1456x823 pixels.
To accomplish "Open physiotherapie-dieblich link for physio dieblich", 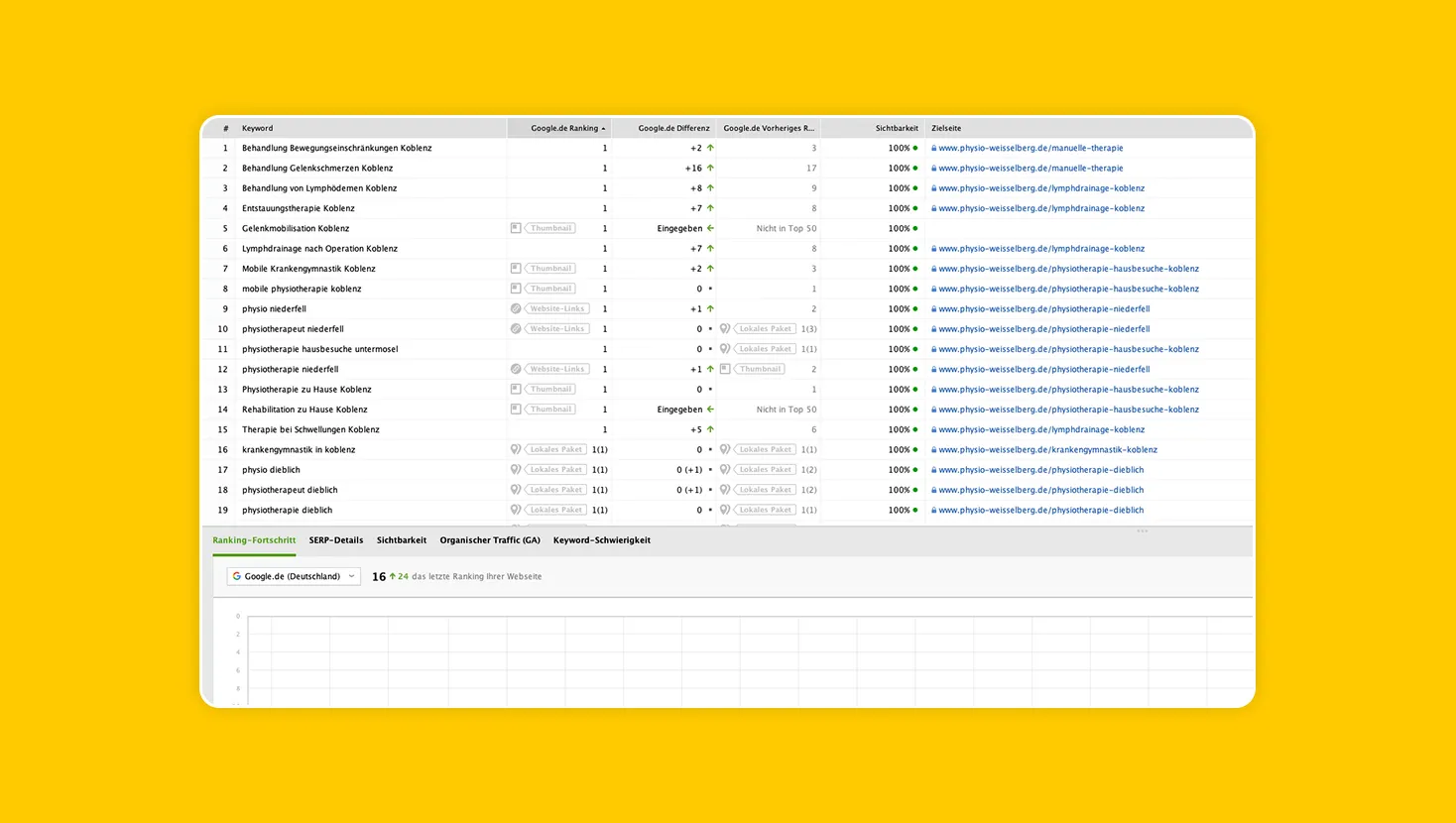I will point(1040,470).
